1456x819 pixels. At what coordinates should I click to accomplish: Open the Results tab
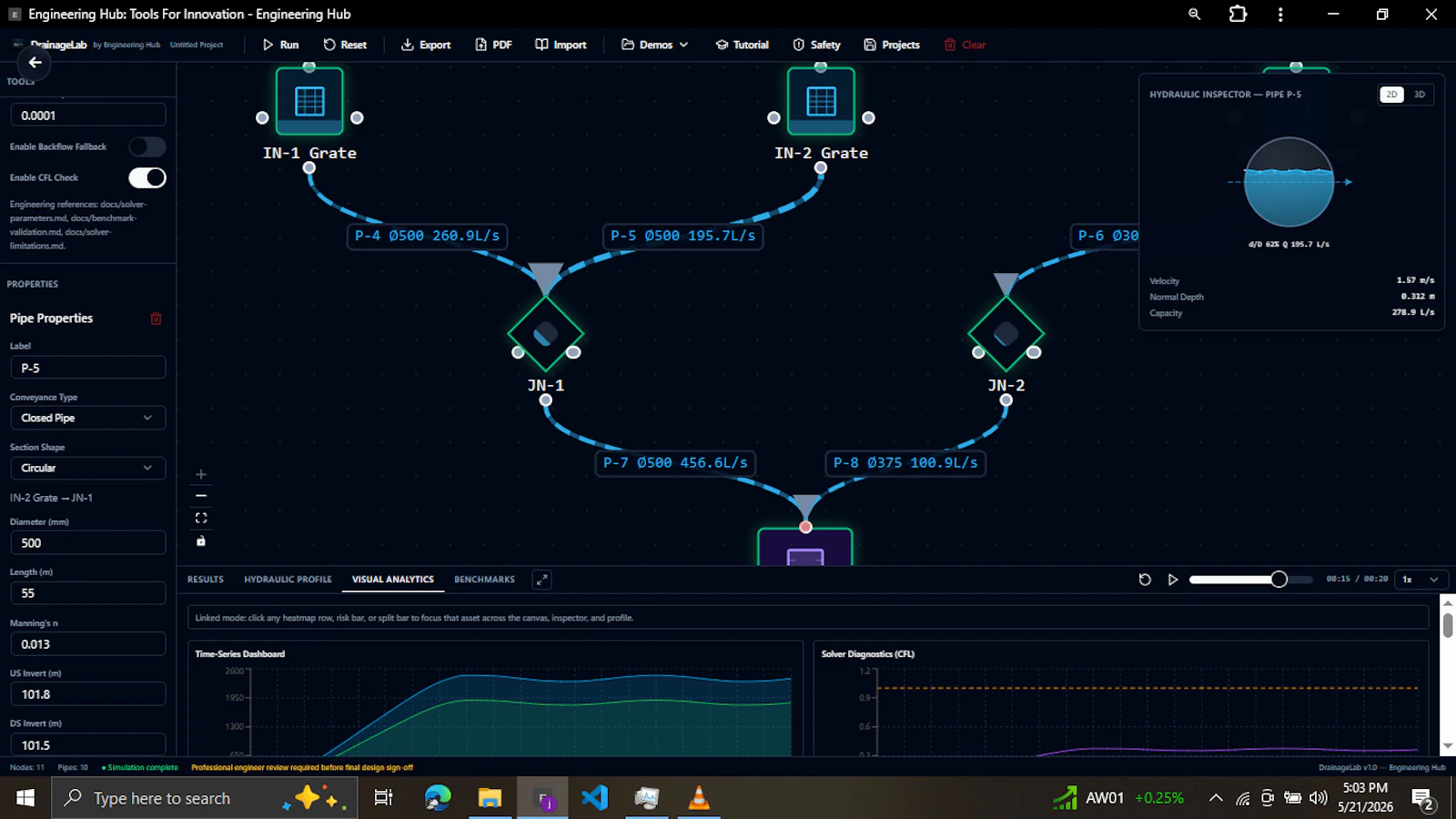pyautogui.click(x=206, y=580)
